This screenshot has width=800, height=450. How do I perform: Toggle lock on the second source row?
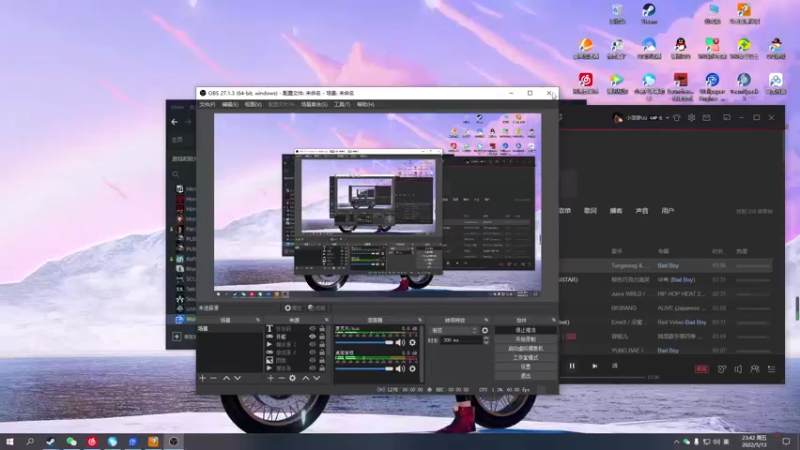[322, 337]
